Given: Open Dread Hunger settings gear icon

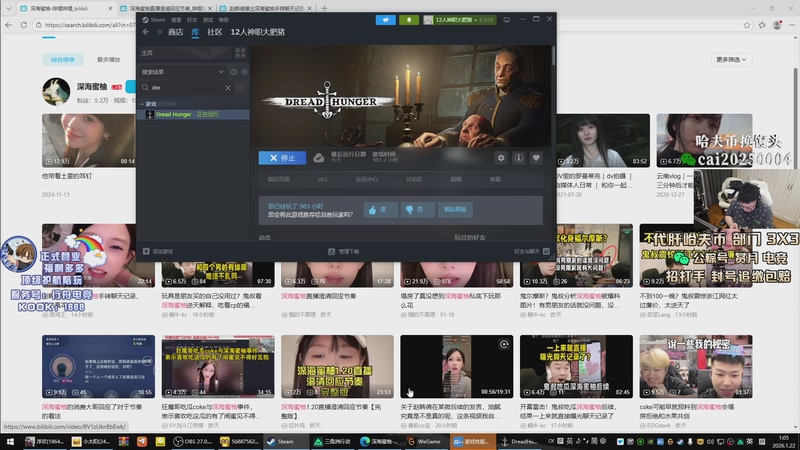Looking at the screenshot, I should coord(501,158).
